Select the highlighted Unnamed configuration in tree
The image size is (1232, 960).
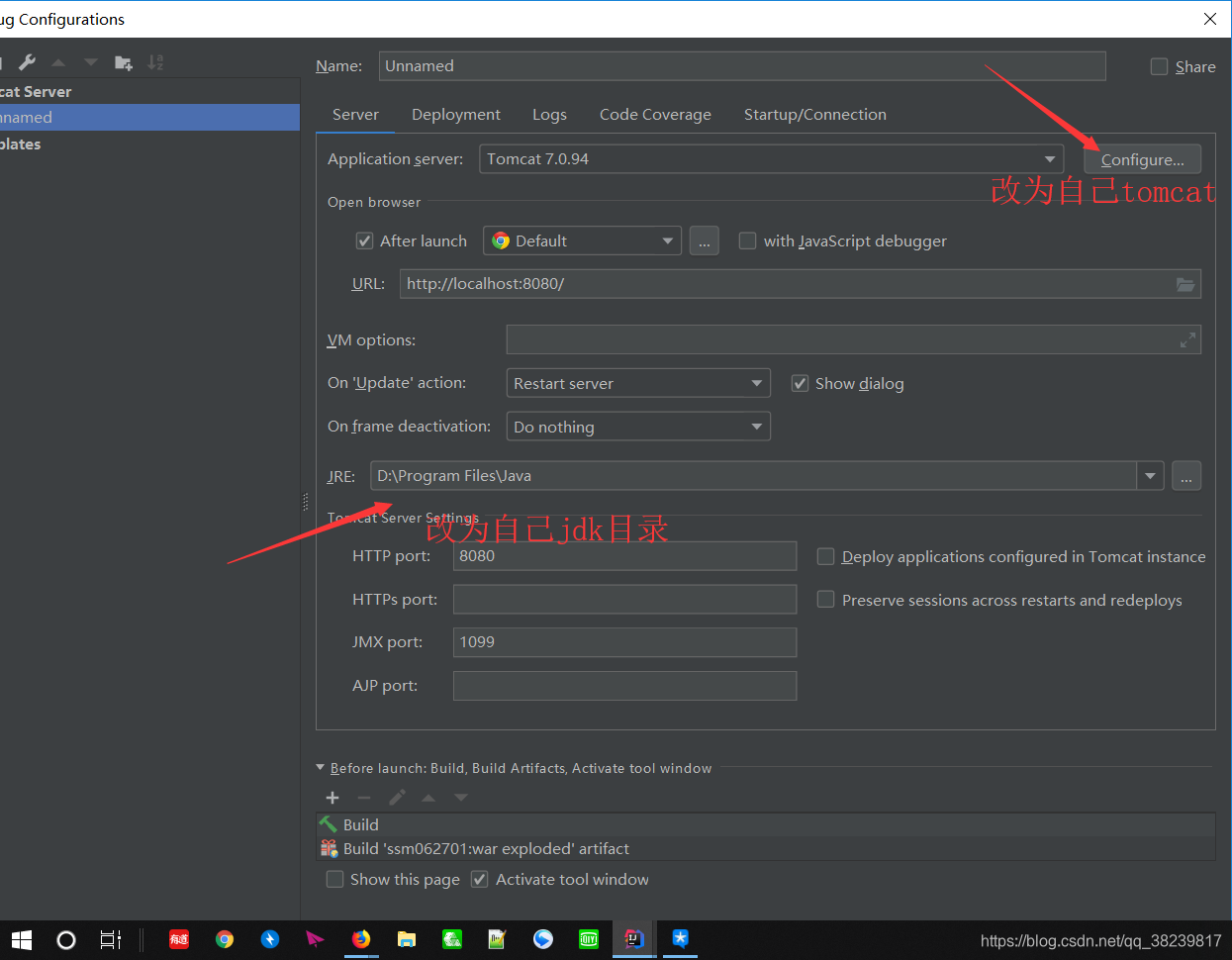coord(149,117)
